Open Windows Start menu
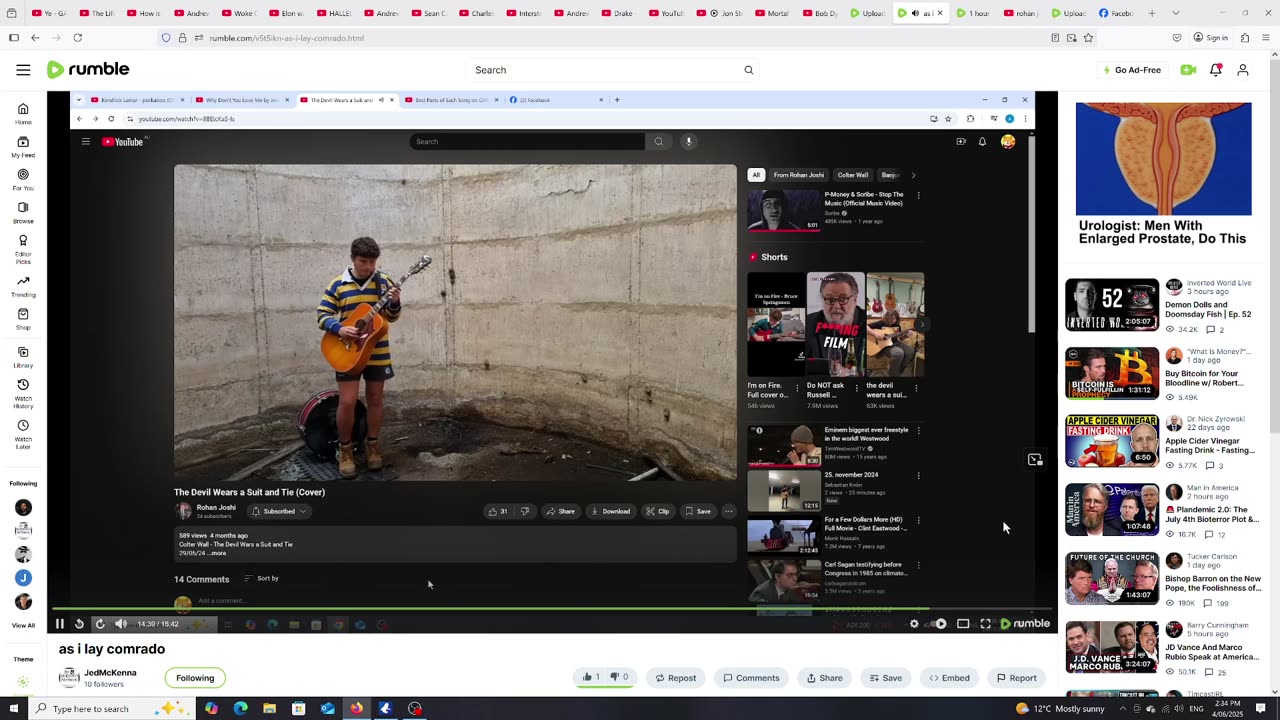Viewport: 1280px width, 720px height. tap(13, 708)
